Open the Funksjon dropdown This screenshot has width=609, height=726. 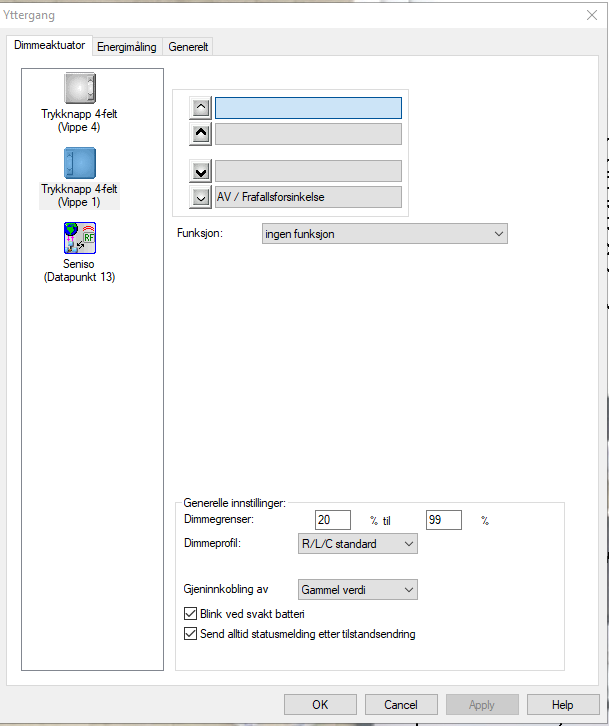[383, 234]
